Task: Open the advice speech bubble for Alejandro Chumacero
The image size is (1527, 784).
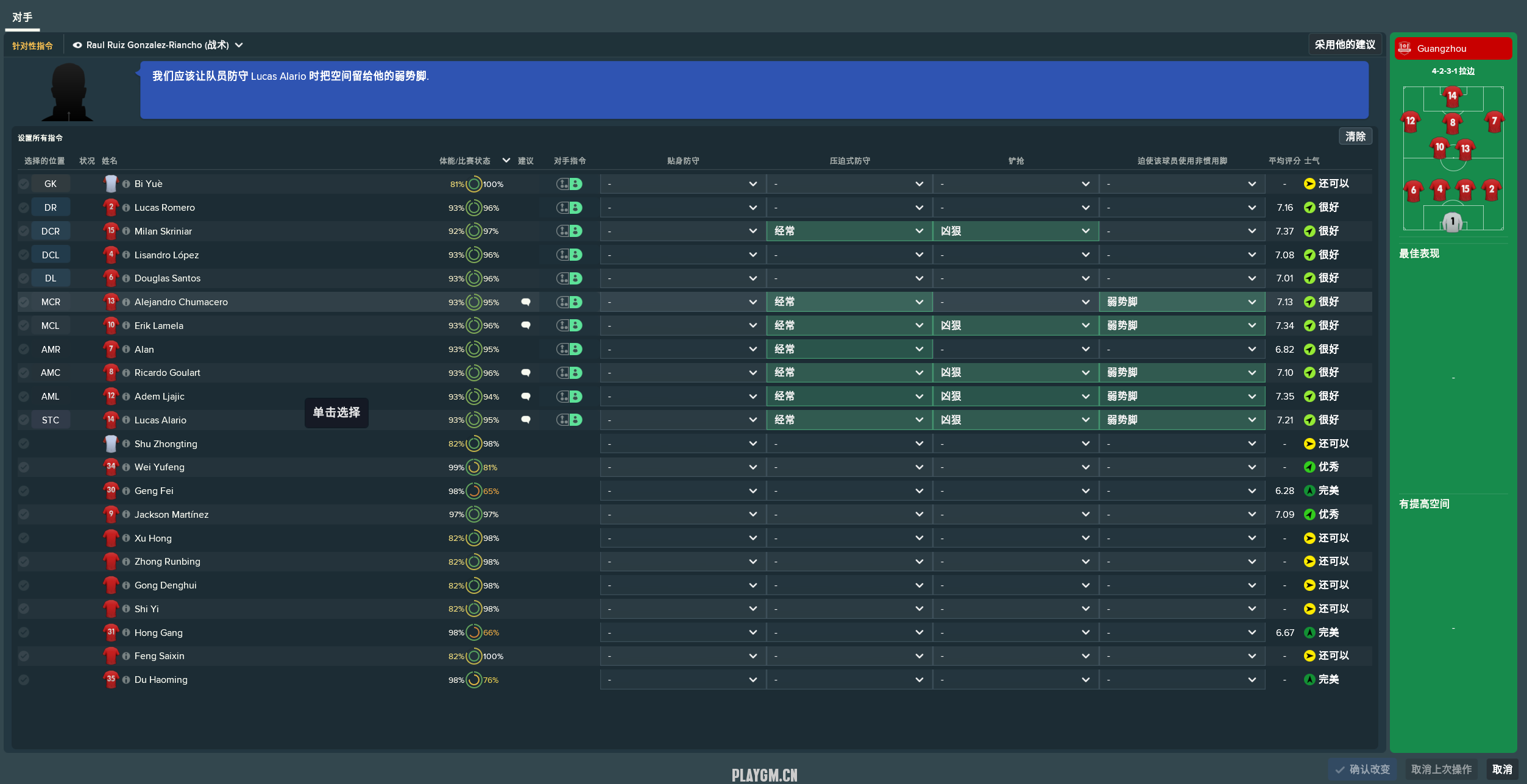Action: click(526, 302)
